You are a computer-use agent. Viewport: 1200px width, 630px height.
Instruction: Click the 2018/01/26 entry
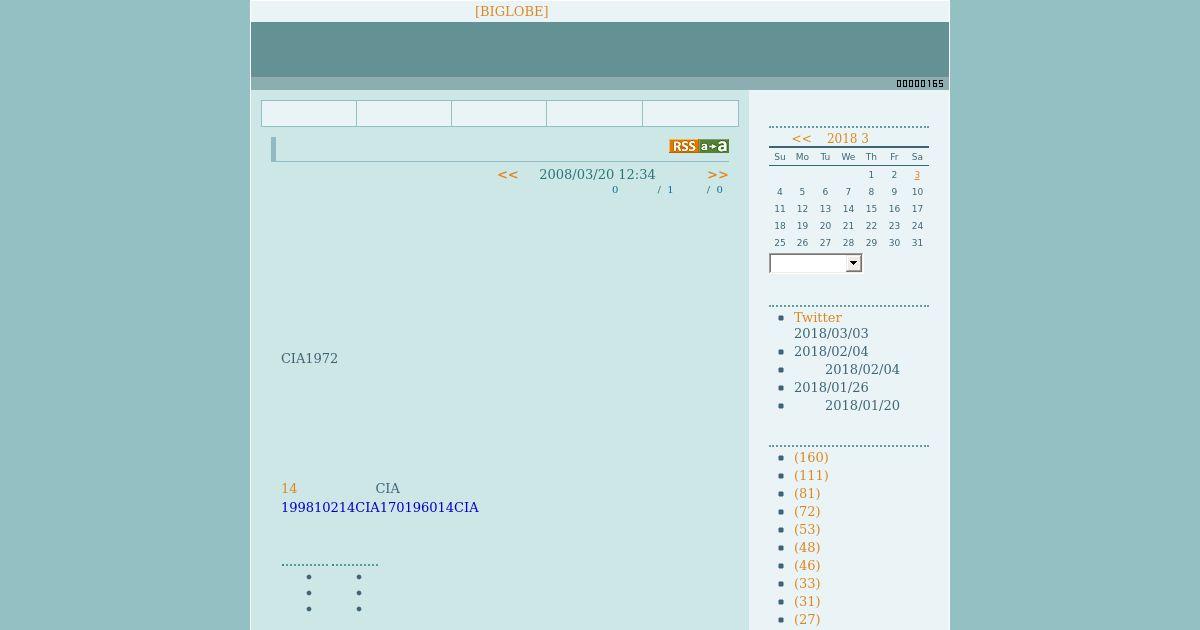pos(831,388)
